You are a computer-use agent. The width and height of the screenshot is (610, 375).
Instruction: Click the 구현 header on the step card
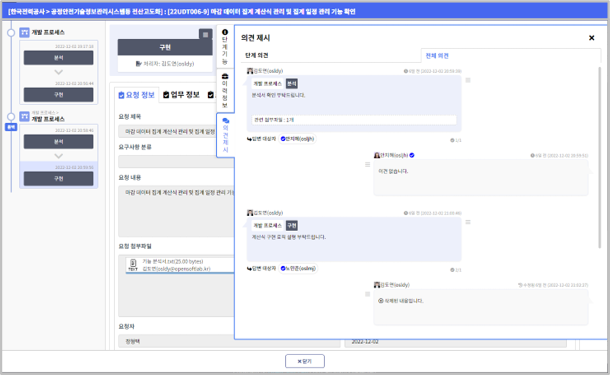coord(165,47)
